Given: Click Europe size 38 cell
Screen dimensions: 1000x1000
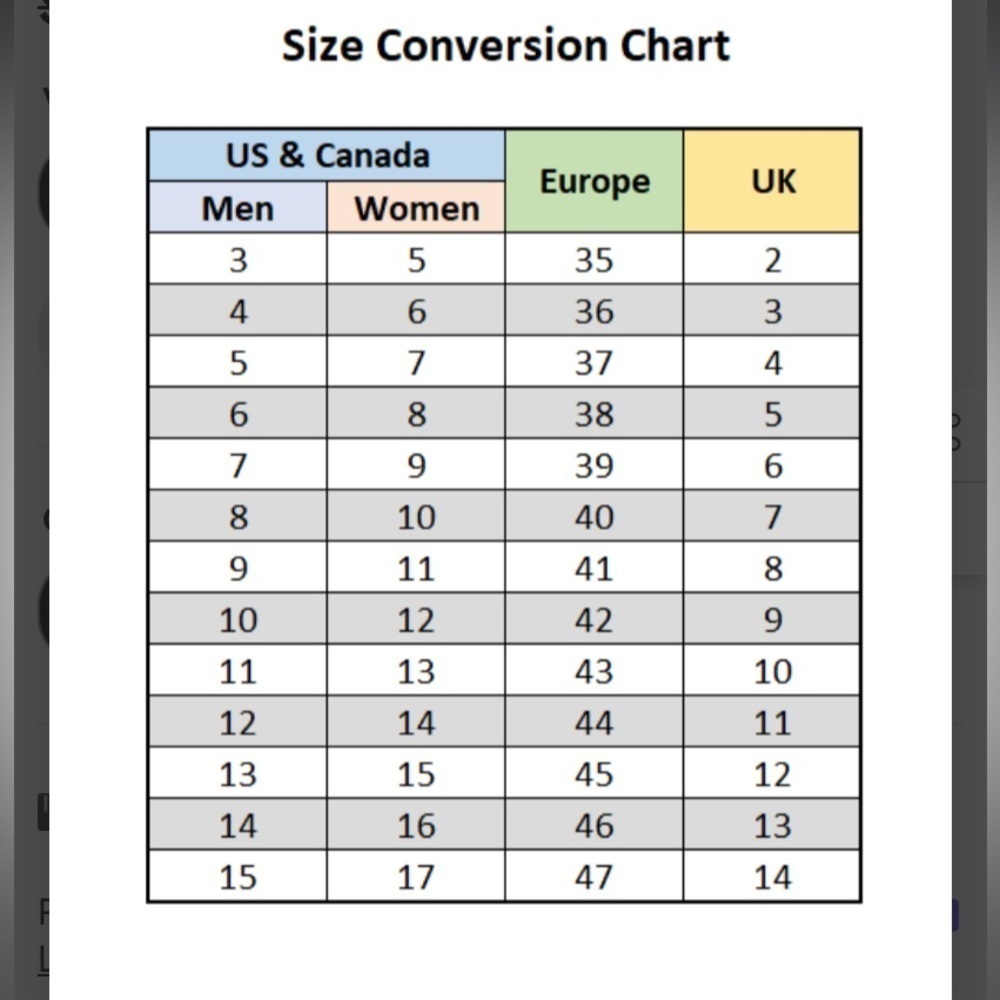Looking at the screenshot, I should click(x=594, y=413).
